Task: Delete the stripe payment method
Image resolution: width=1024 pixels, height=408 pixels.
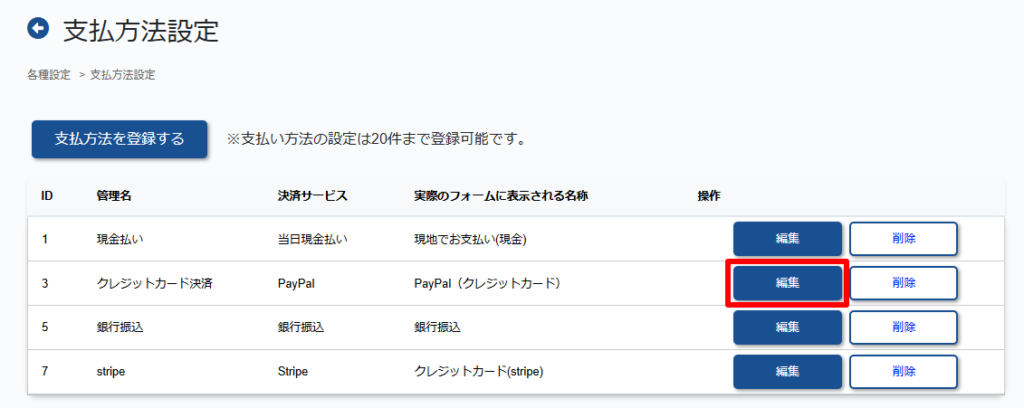Action: pos(903,371)
